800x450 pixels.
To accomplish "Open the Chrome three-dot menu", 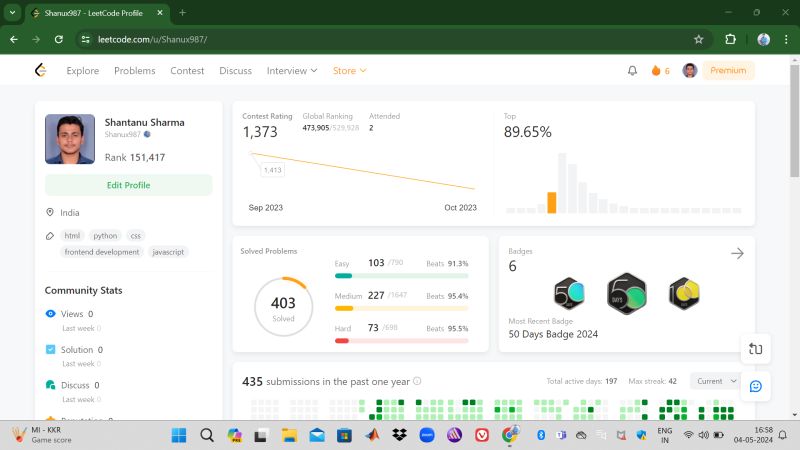I will click(x=786, y=39).
